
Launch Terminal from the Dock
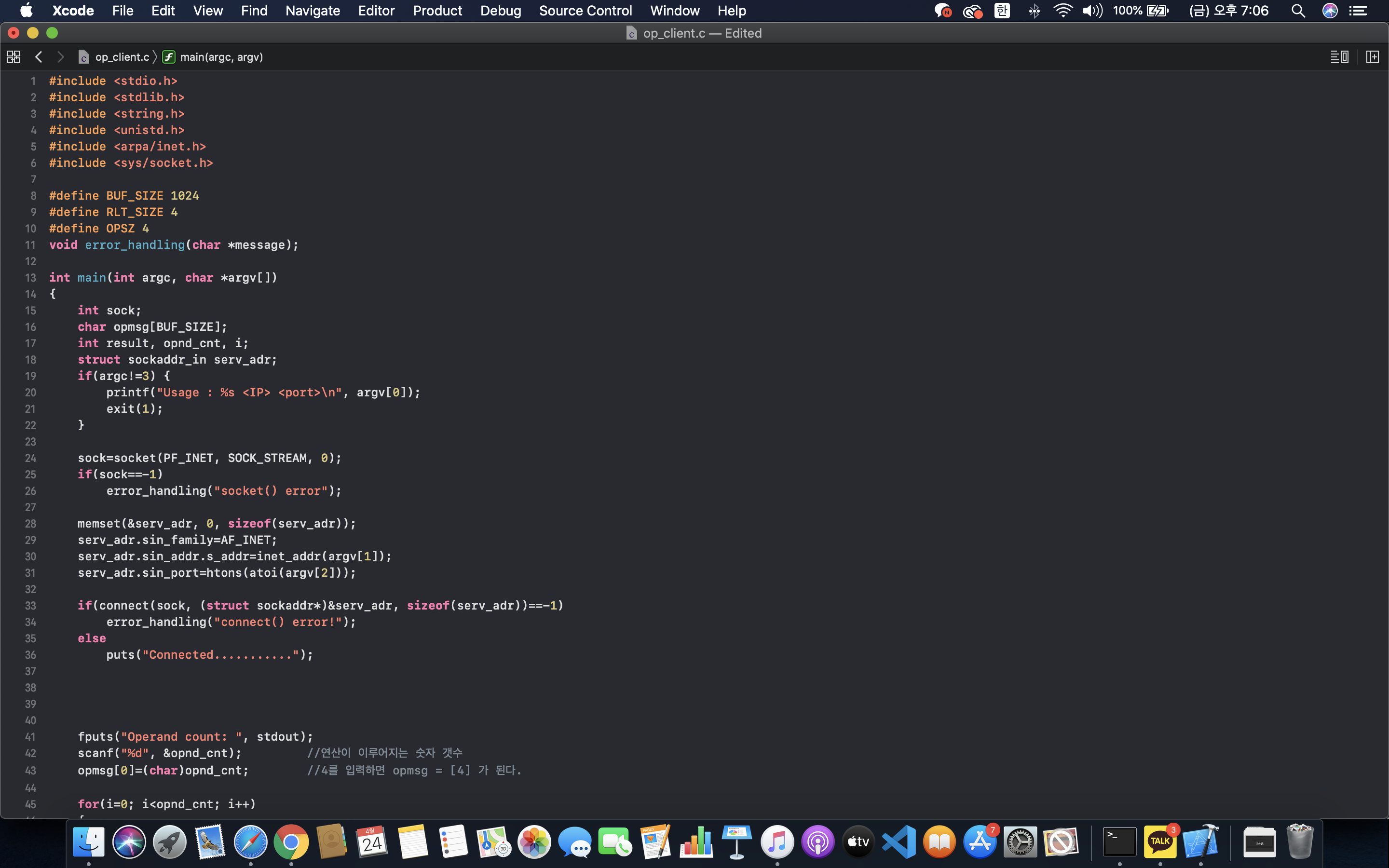click(1119, 842)
